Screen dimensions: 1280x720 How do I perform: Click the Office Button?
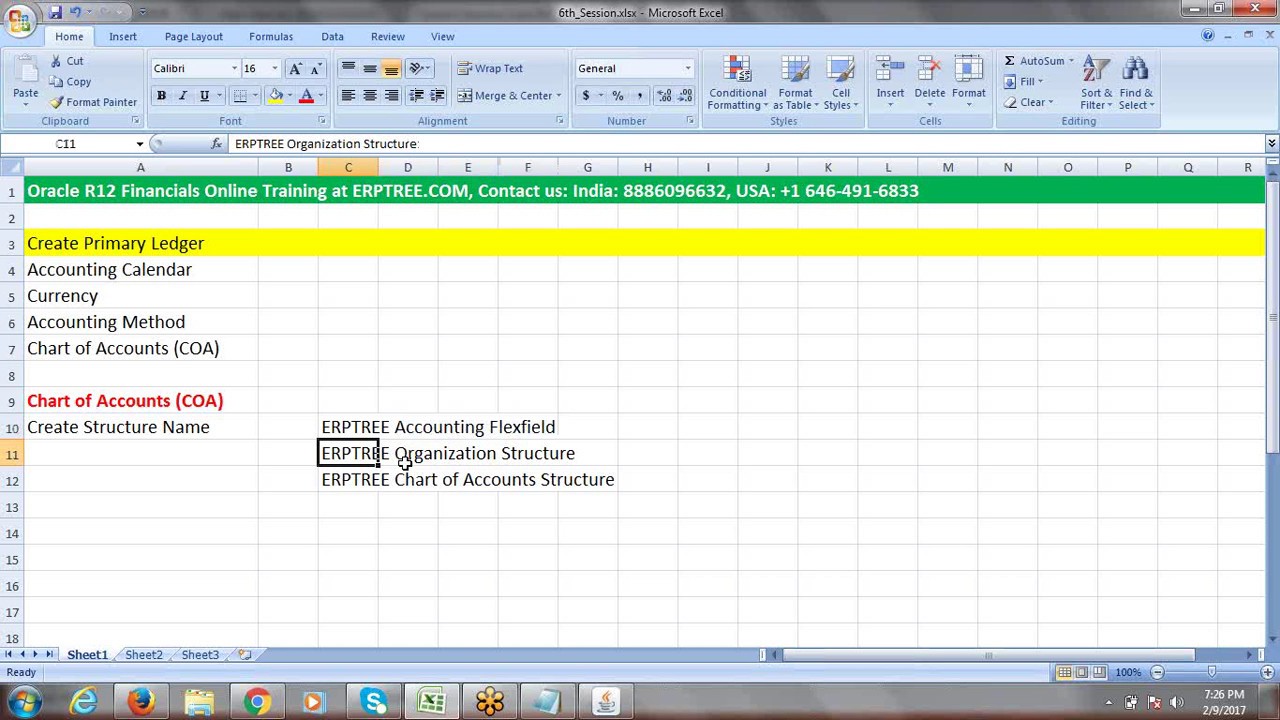19,20
